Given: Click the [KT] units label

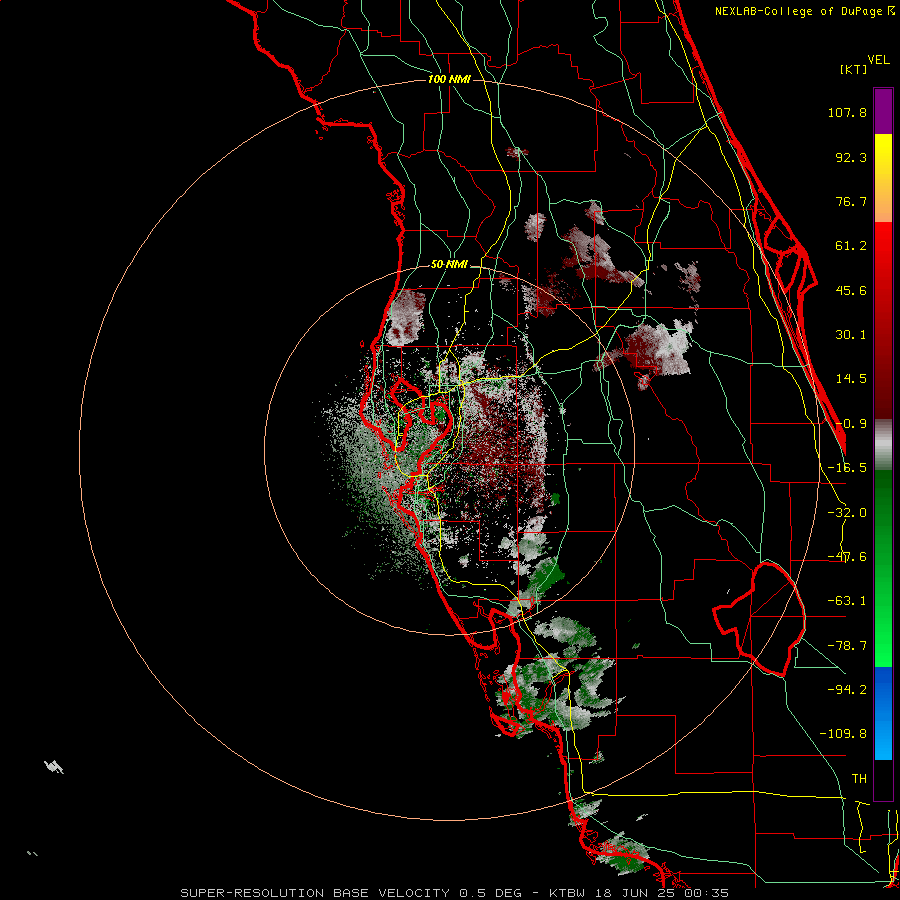Looking at the screenshot, I should [853, 69].
